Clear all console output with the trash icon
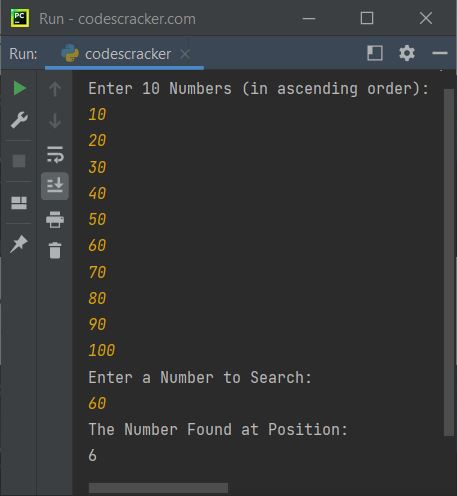Viewport: 457px width, 496px height. [55, 250]
